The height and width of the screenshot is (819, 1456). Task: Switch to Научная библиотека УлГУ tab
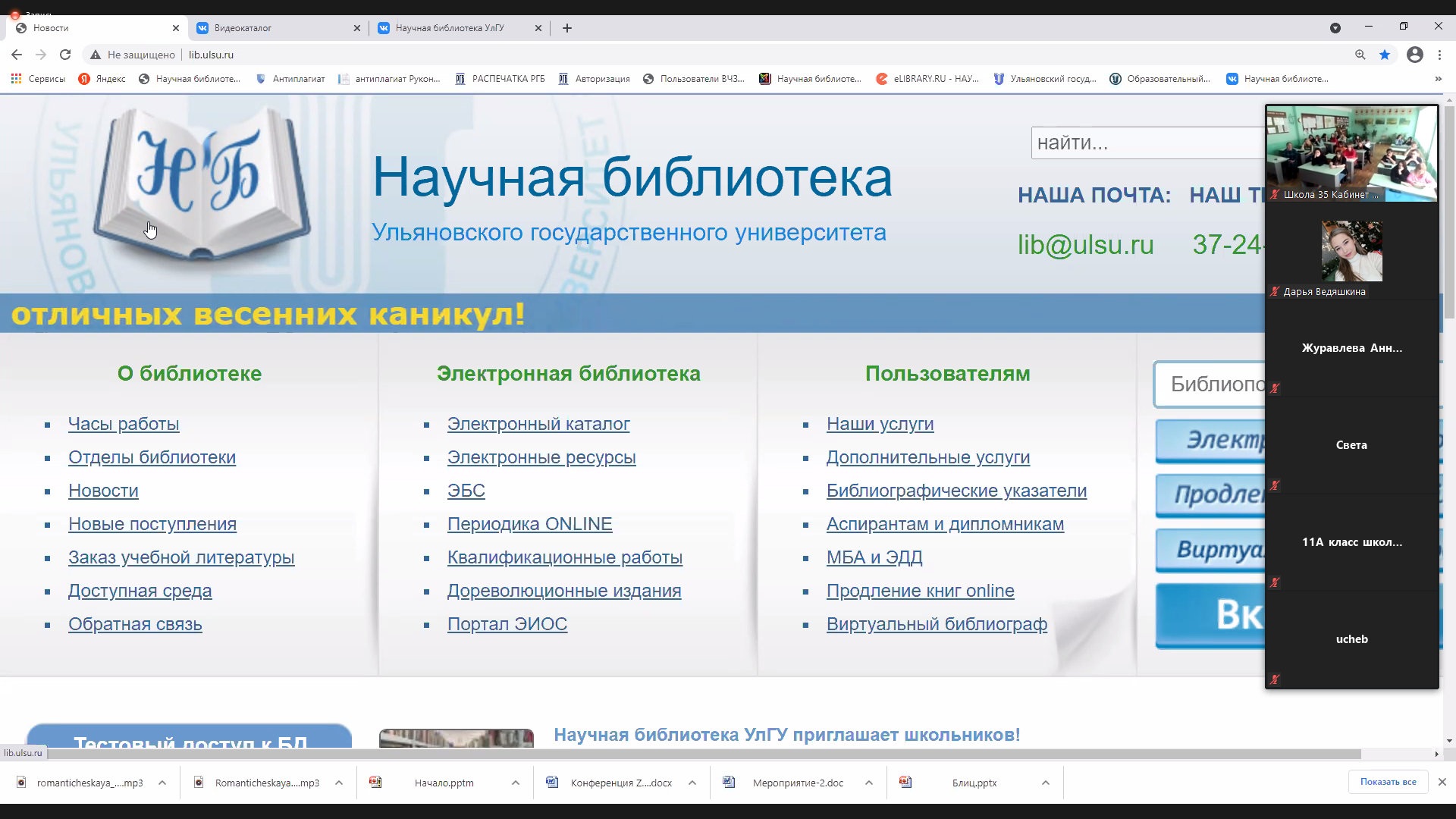coord(459,28)
